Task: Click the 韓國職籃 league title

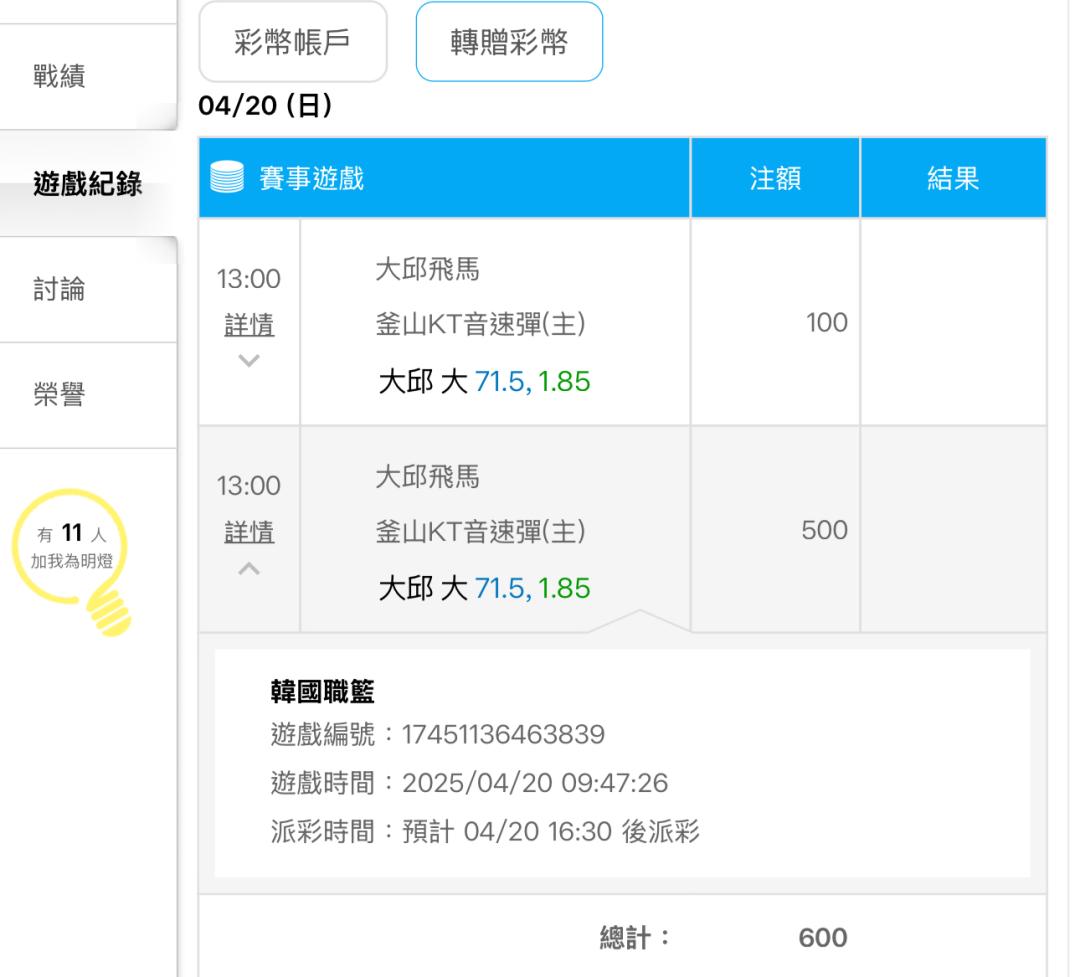Action: click(x=322, y=691)
